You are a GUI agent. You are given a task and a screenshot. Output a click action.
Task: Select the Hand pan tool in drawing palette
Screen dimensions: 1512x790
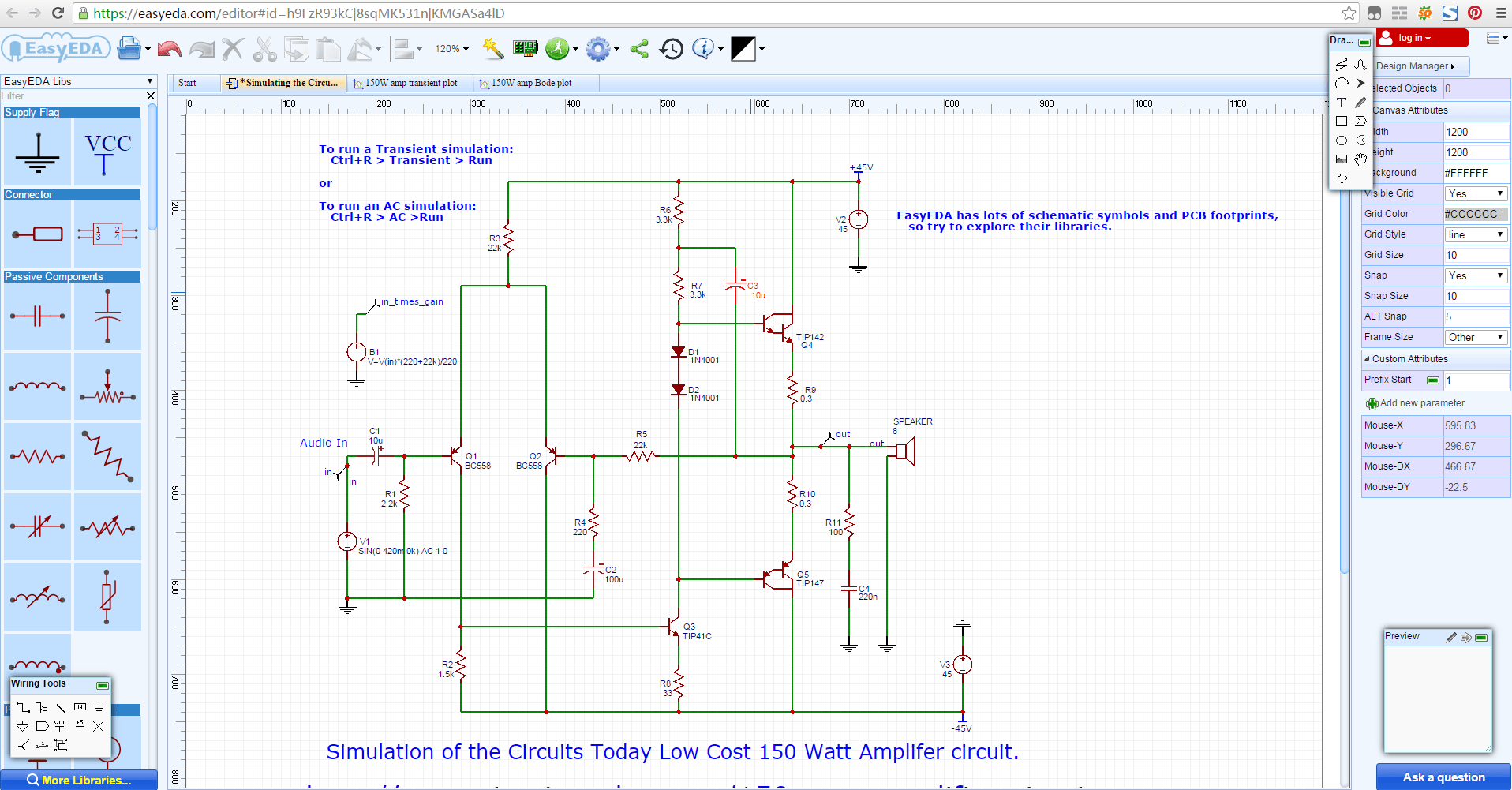click(x=1360, y=159)
